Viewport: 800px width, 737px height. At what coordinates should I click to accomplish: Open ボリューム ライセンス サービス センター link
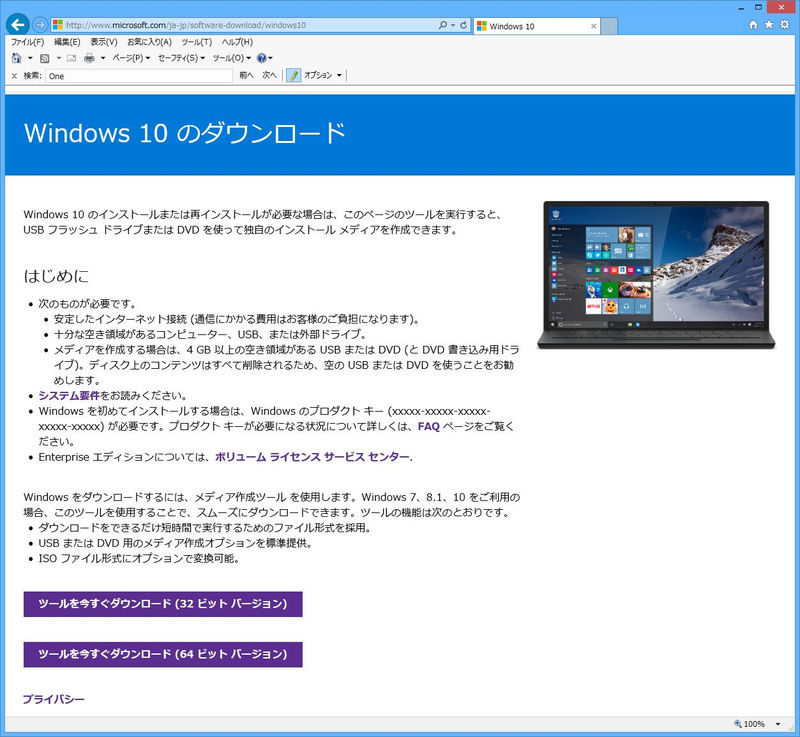[x=312, y=457]
